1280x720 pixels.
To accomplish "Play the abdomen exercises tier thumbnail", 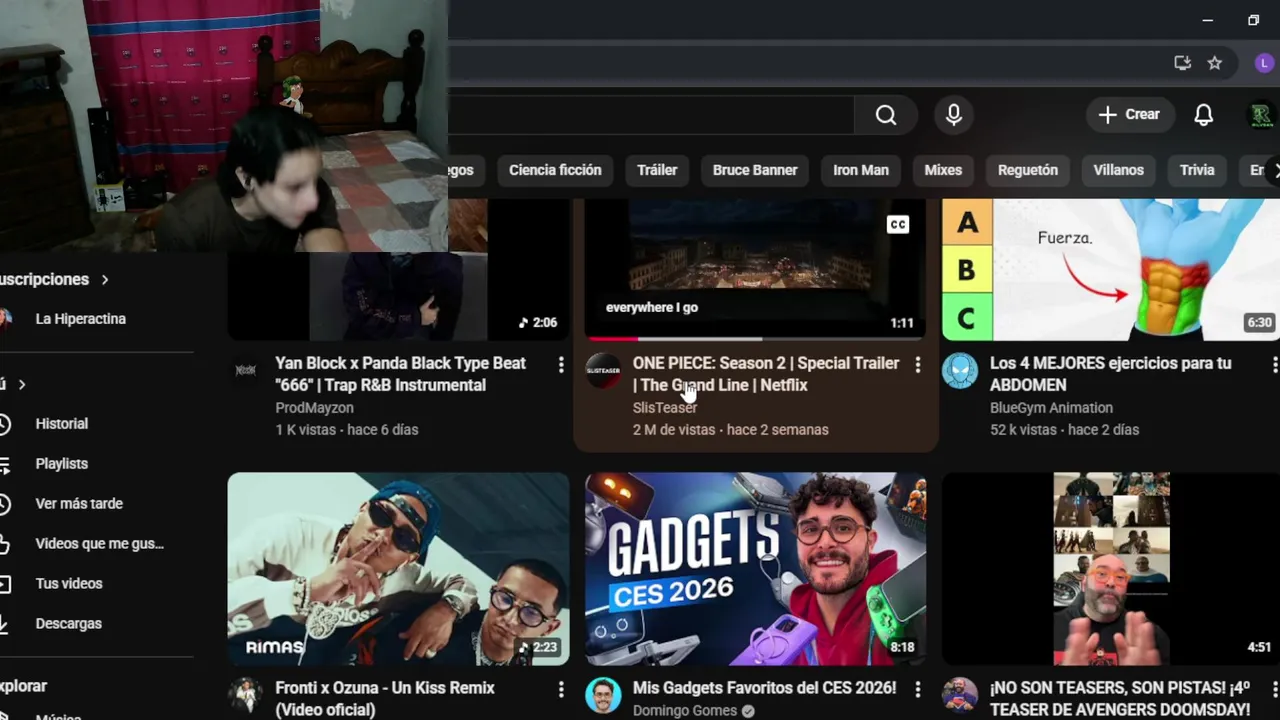I will click(x=1111, y=268).
